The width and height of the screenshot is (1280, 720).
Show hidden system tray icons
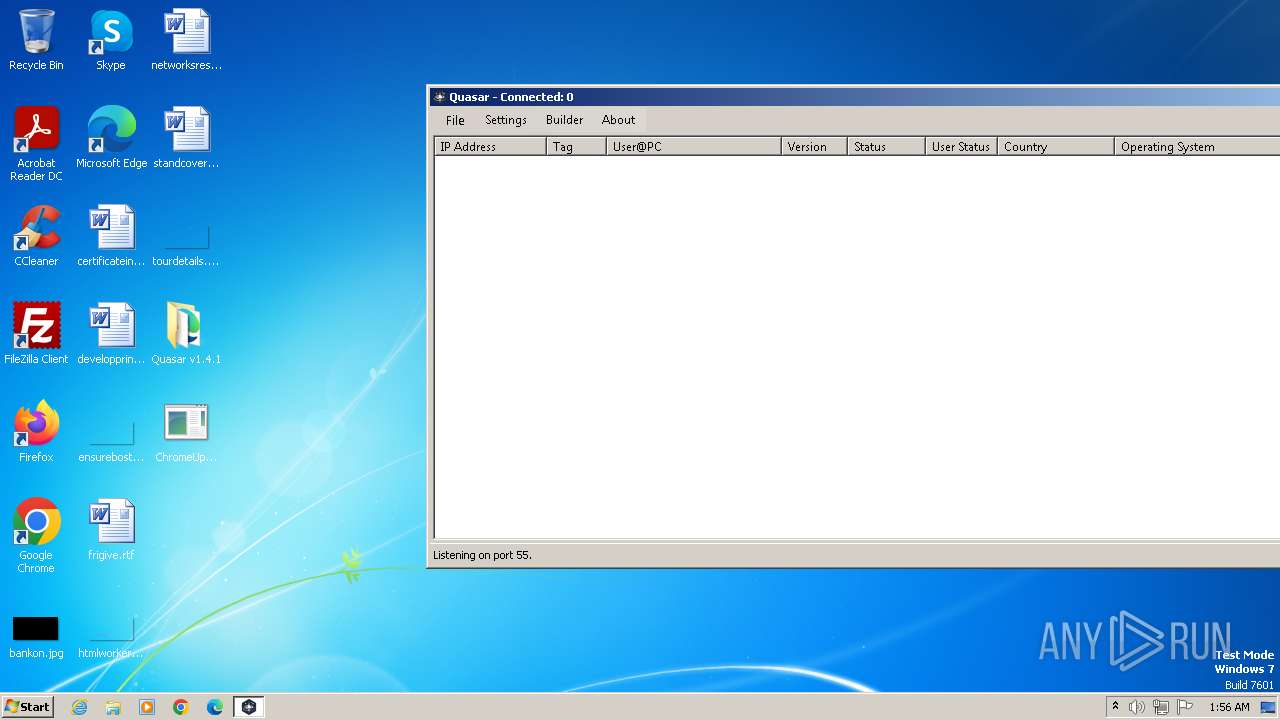[1115, 707]
